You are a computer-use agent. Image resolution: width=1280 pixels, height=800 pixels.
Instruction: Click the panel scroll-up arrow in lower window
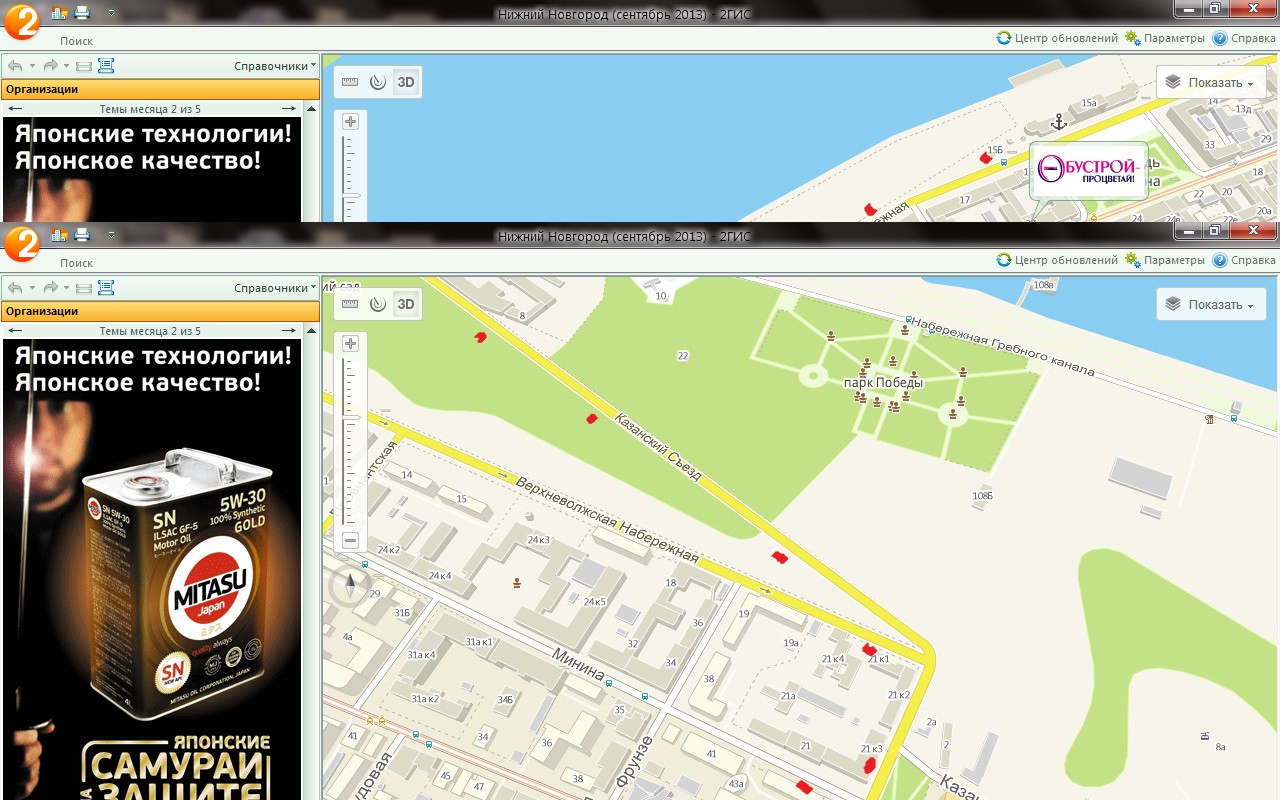[310, 331]
